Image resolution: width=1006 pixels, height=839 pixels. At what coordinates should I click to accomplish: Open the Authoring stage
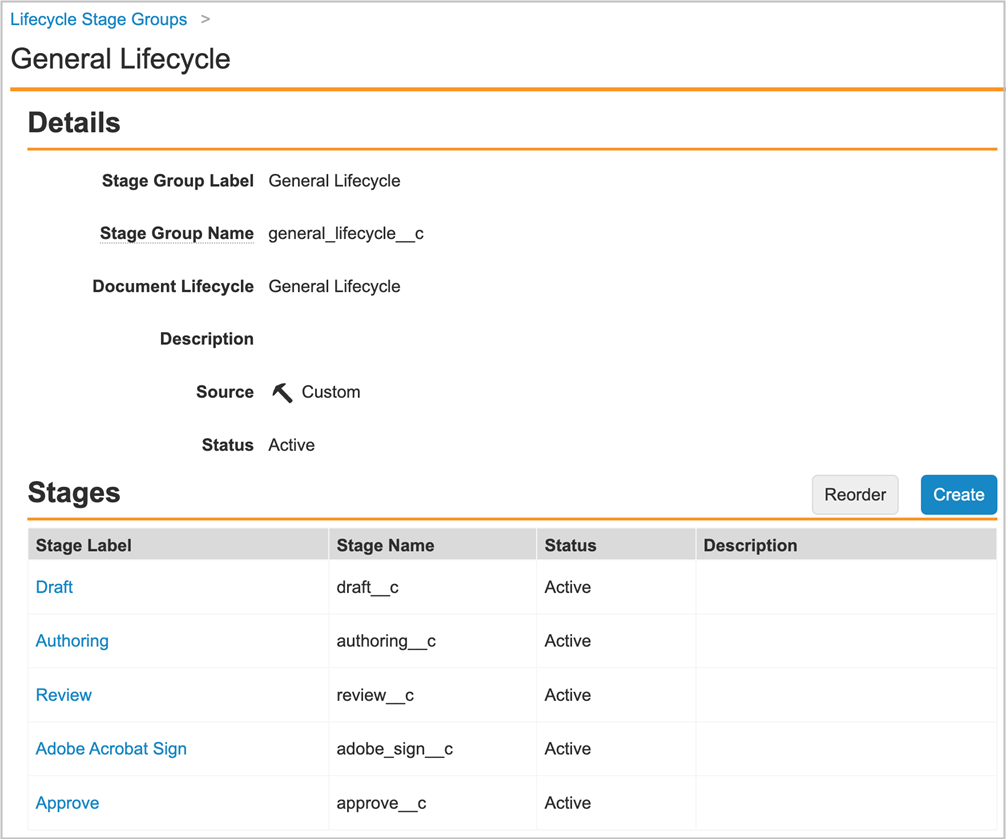point(72,641)
